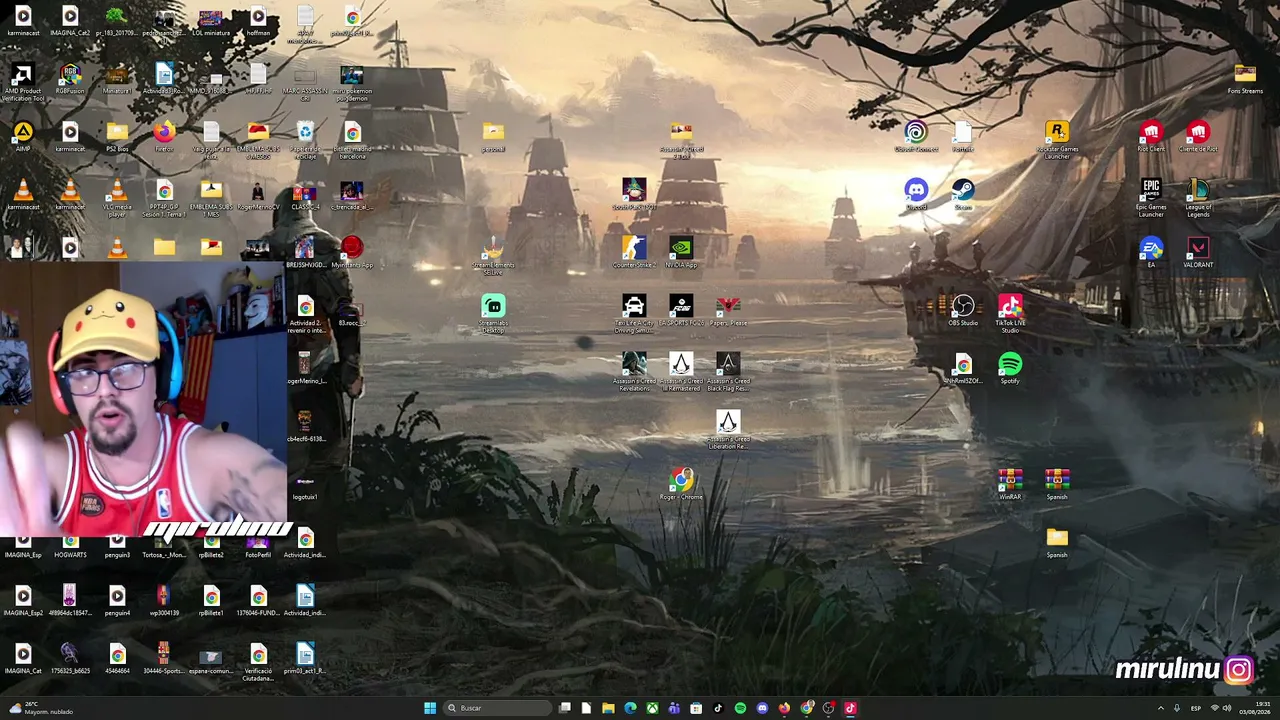Viewport: 1280px width, 720px height.
Task: Show hidden system tray icons
Action: point(1160,708)
